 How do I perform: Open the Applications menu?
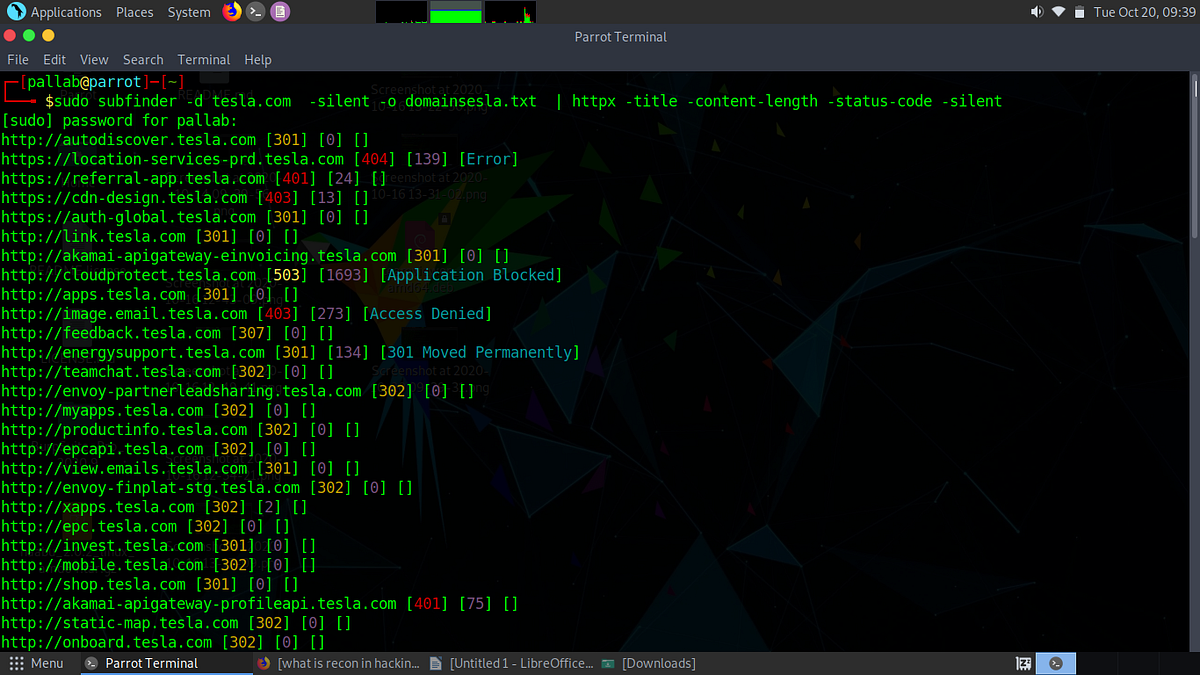(x=63, y=12)
